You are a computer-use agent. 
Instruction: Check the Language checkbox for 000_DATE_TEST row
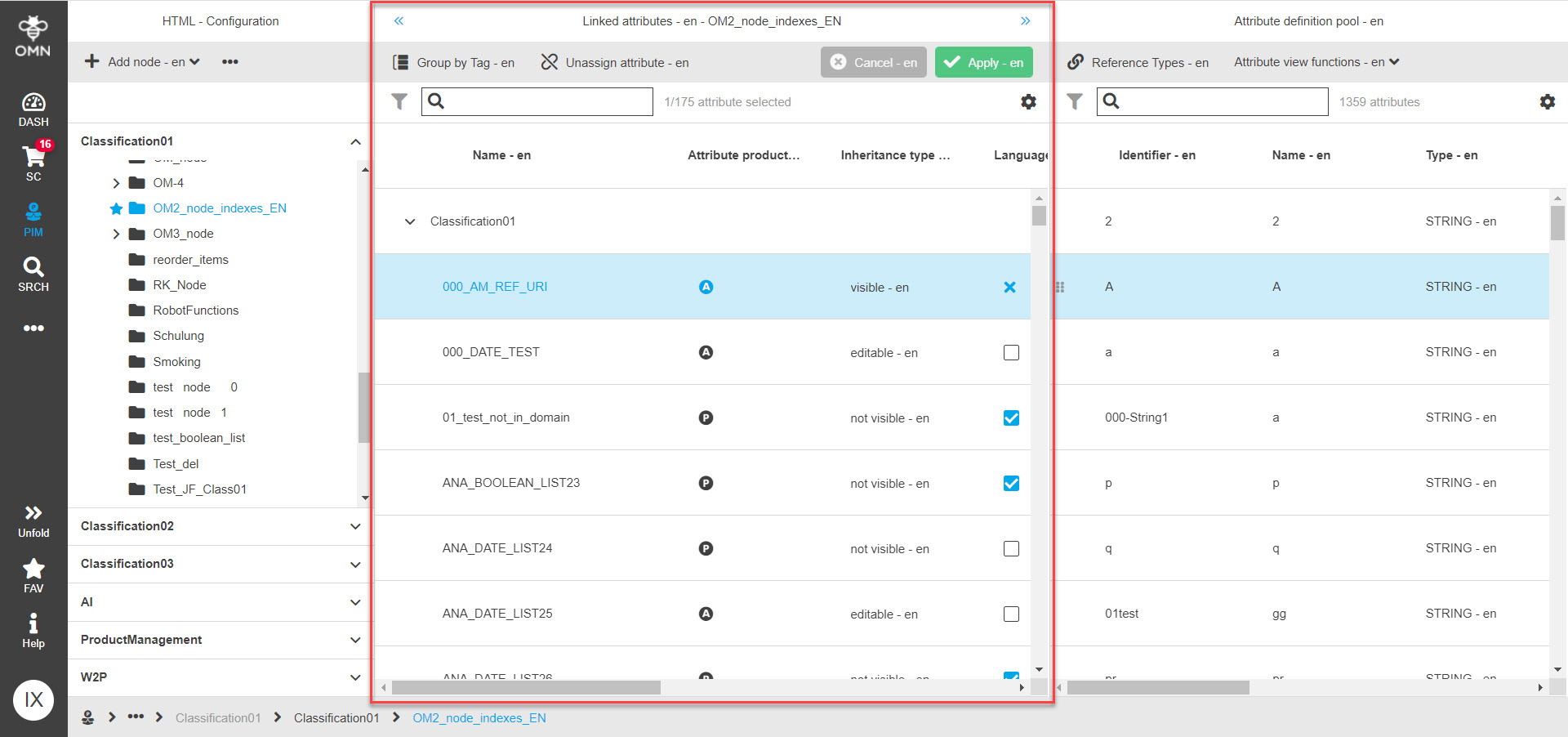[x=1011, y=352]
